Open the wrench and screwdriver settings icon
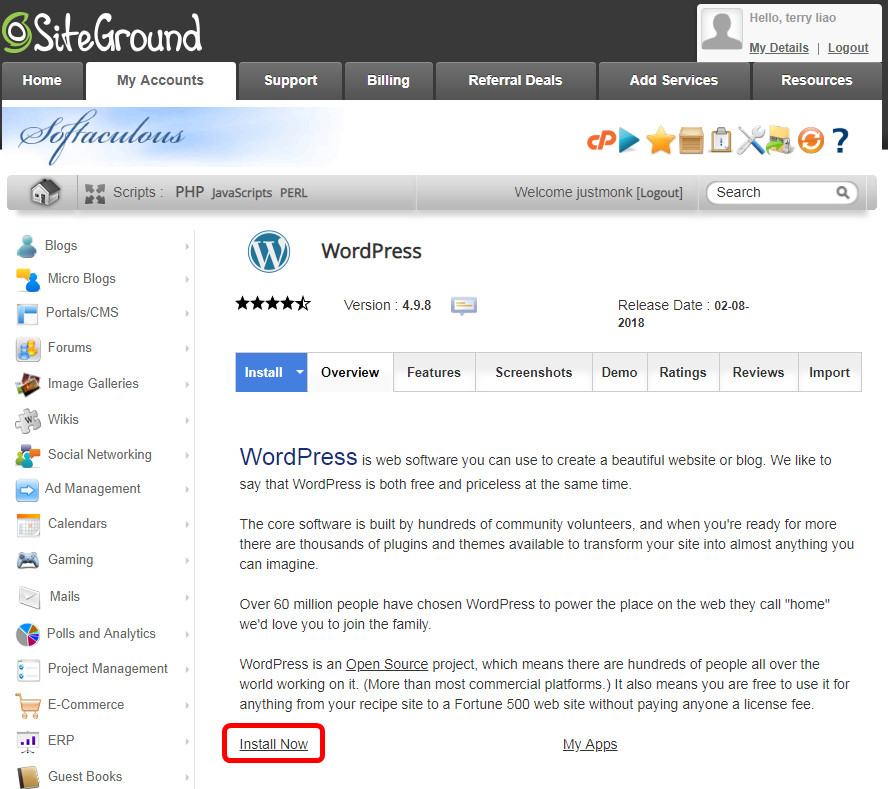The height and width of the screenshot is (789, 888). (751, 140)
